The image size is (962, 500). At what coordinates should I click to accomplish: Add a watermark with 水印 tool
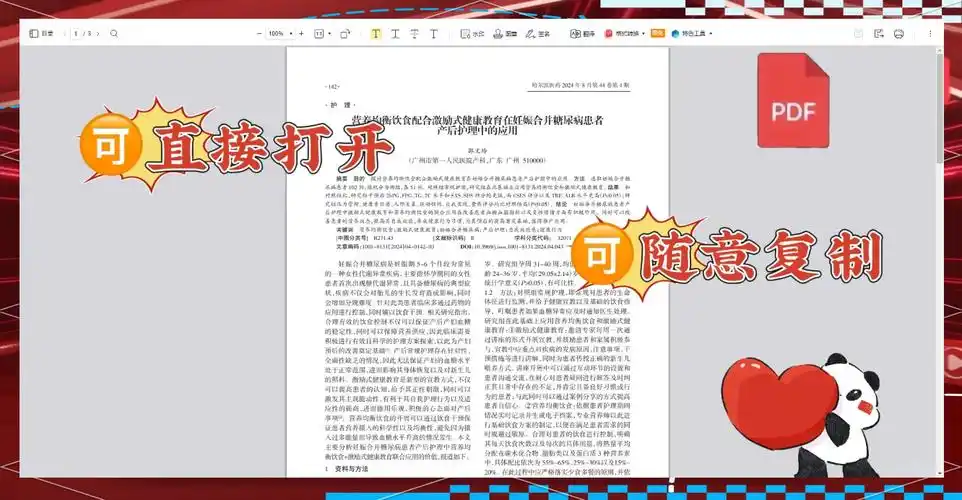click(472, 34)
